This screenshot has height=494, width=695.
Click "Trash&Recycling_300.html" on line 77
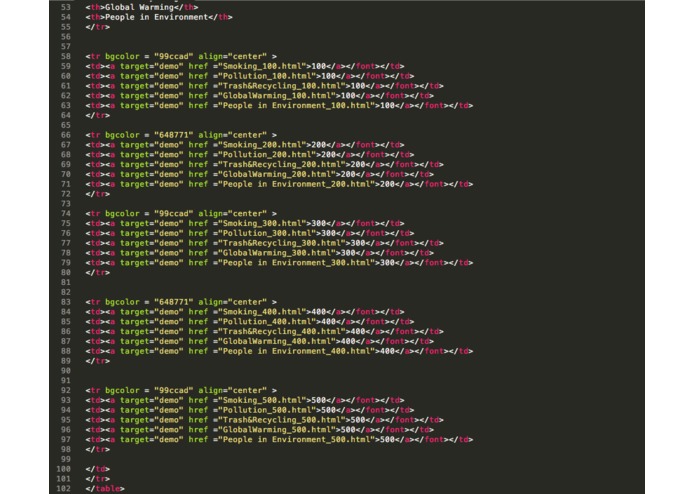(281, 243)
